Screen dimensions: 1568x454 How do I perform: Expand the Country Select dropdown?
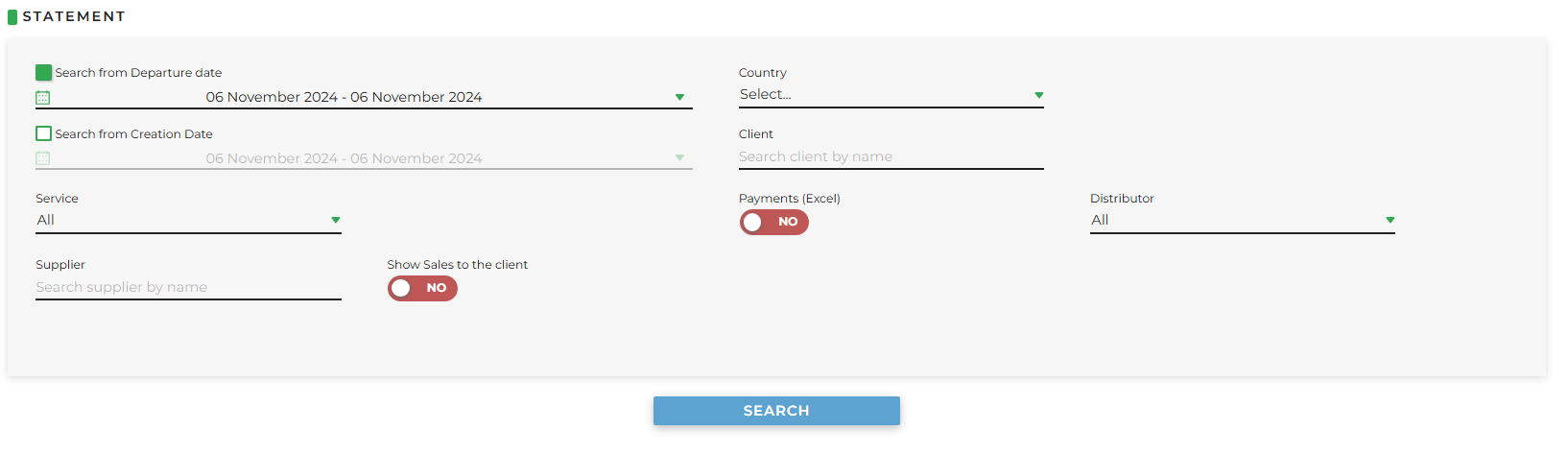[891, 95]
